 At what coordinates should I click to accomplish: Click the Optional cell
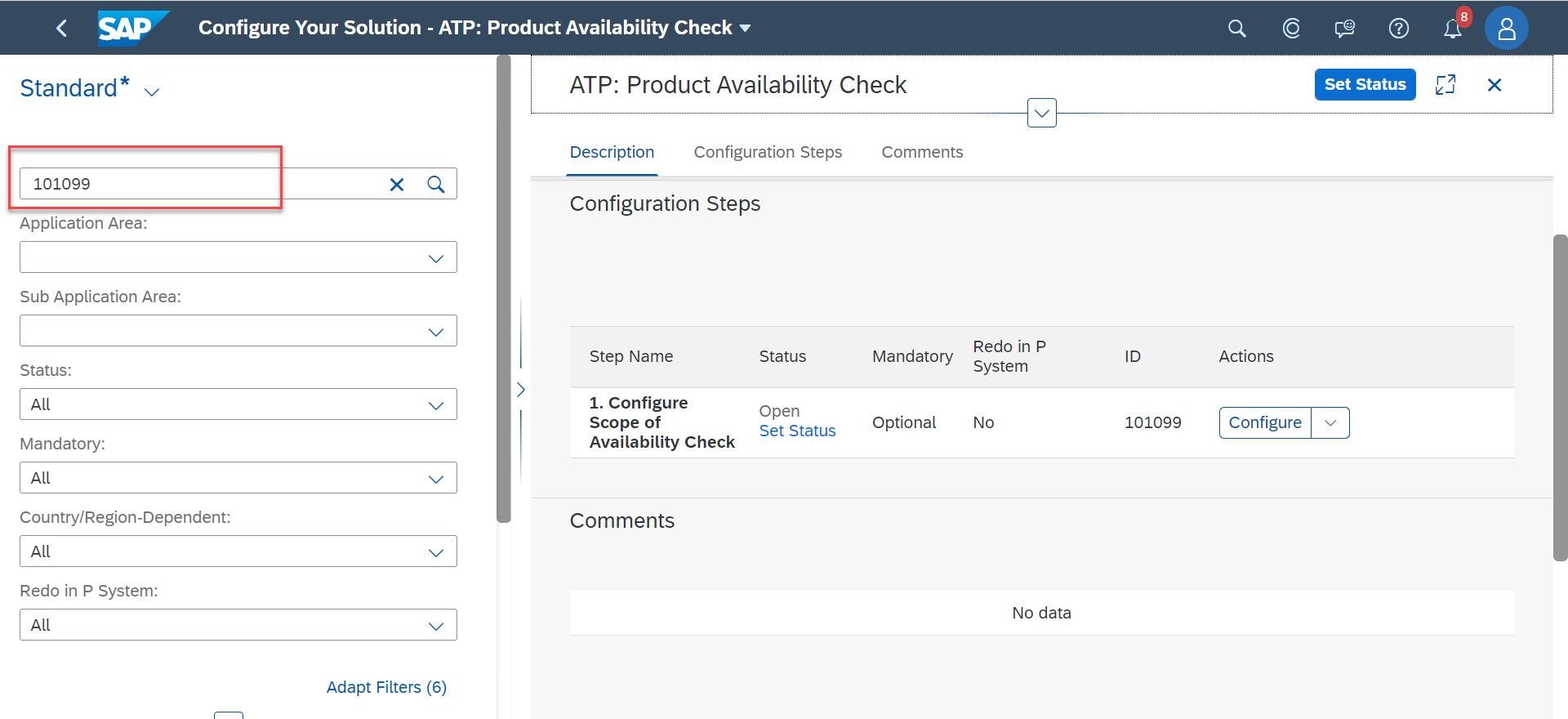click(x=904, y=423)
